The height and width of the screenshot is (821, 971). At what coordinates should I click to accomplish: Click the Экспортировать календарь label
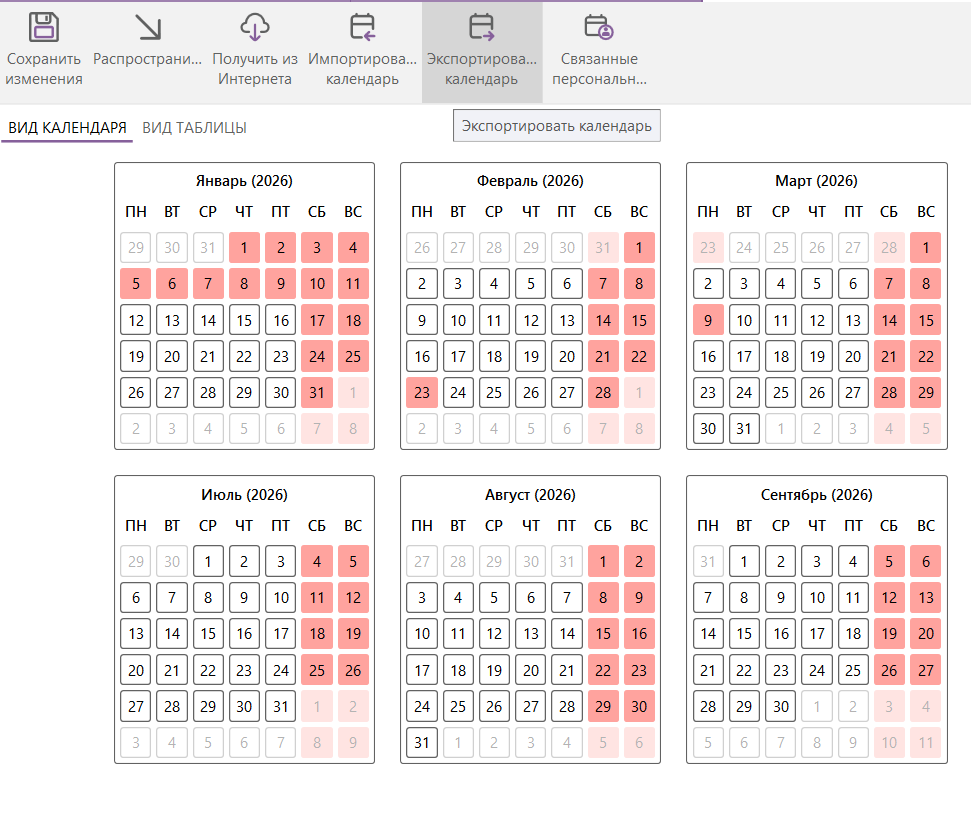(x=556, y=125)
